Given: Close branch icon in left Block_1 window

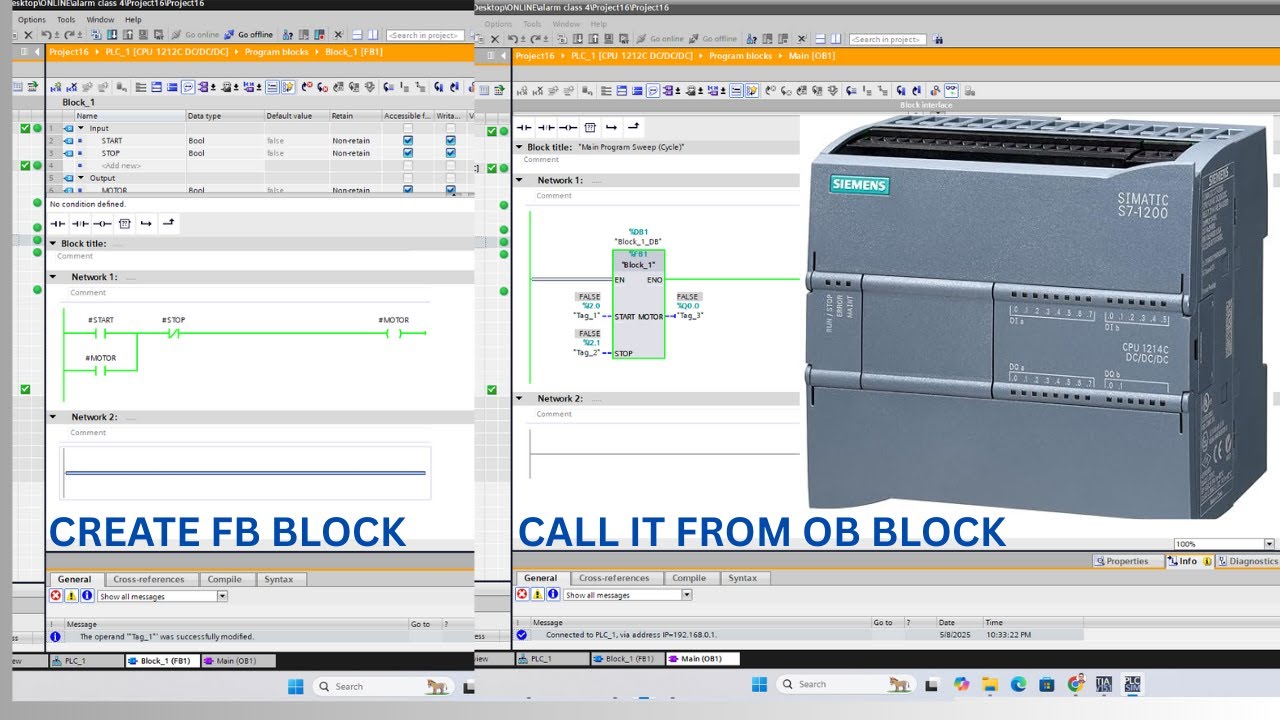Looking at the screenshot, I should pyautogui.click(x=168, y=224).
